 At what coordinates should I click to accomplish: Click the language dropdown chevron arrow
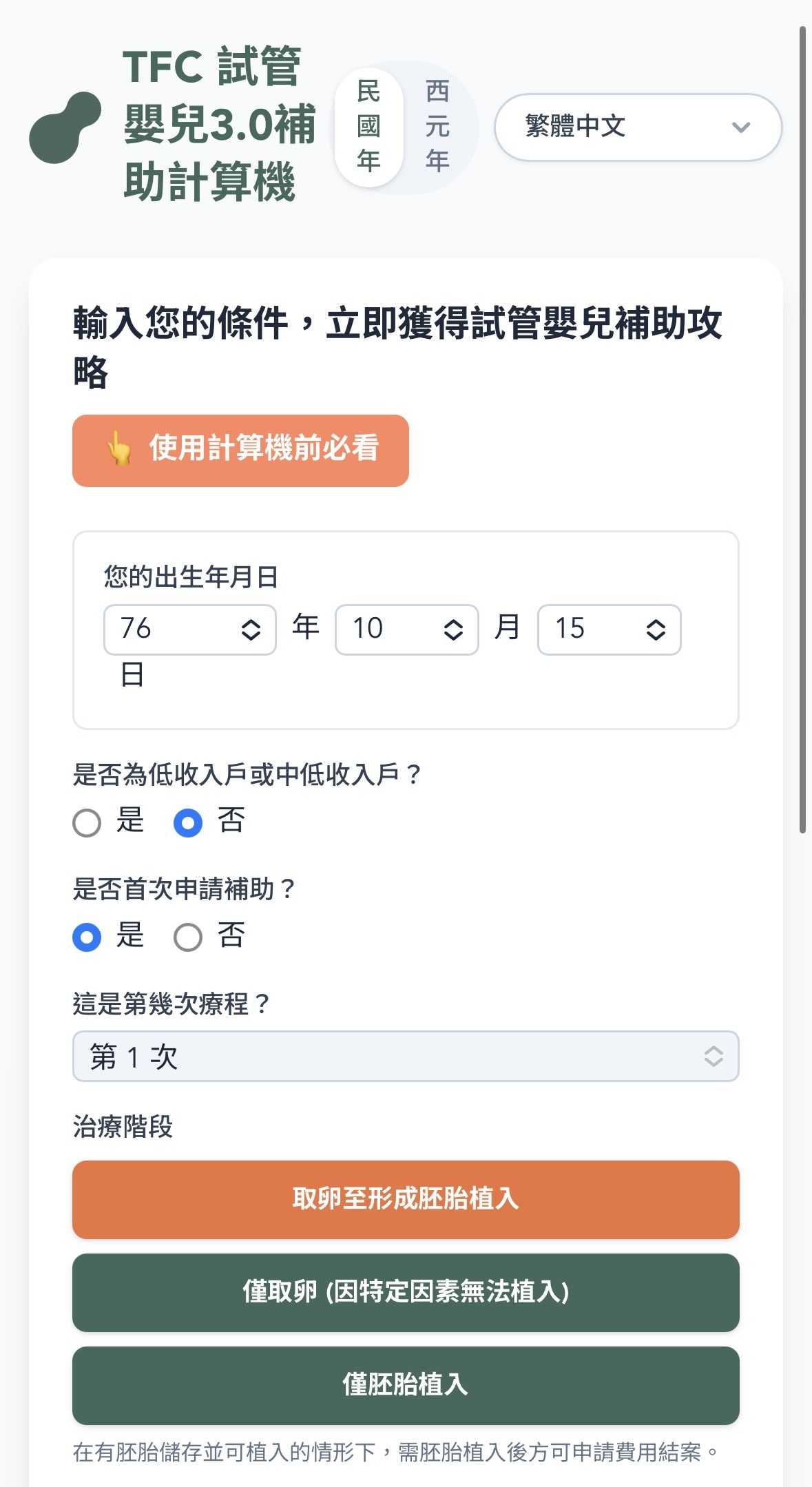pyautogui.click(x=740, y=127)
